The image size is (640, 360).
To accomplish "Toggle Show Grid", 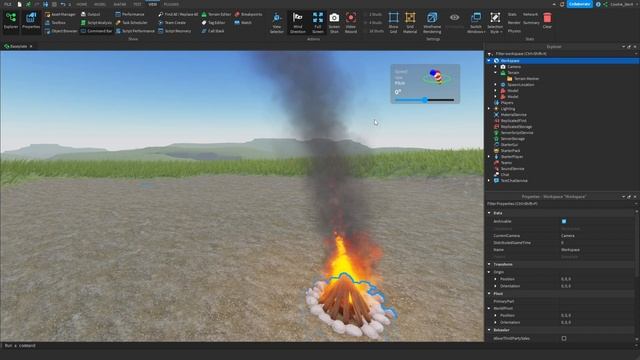I will coord(393,23).
